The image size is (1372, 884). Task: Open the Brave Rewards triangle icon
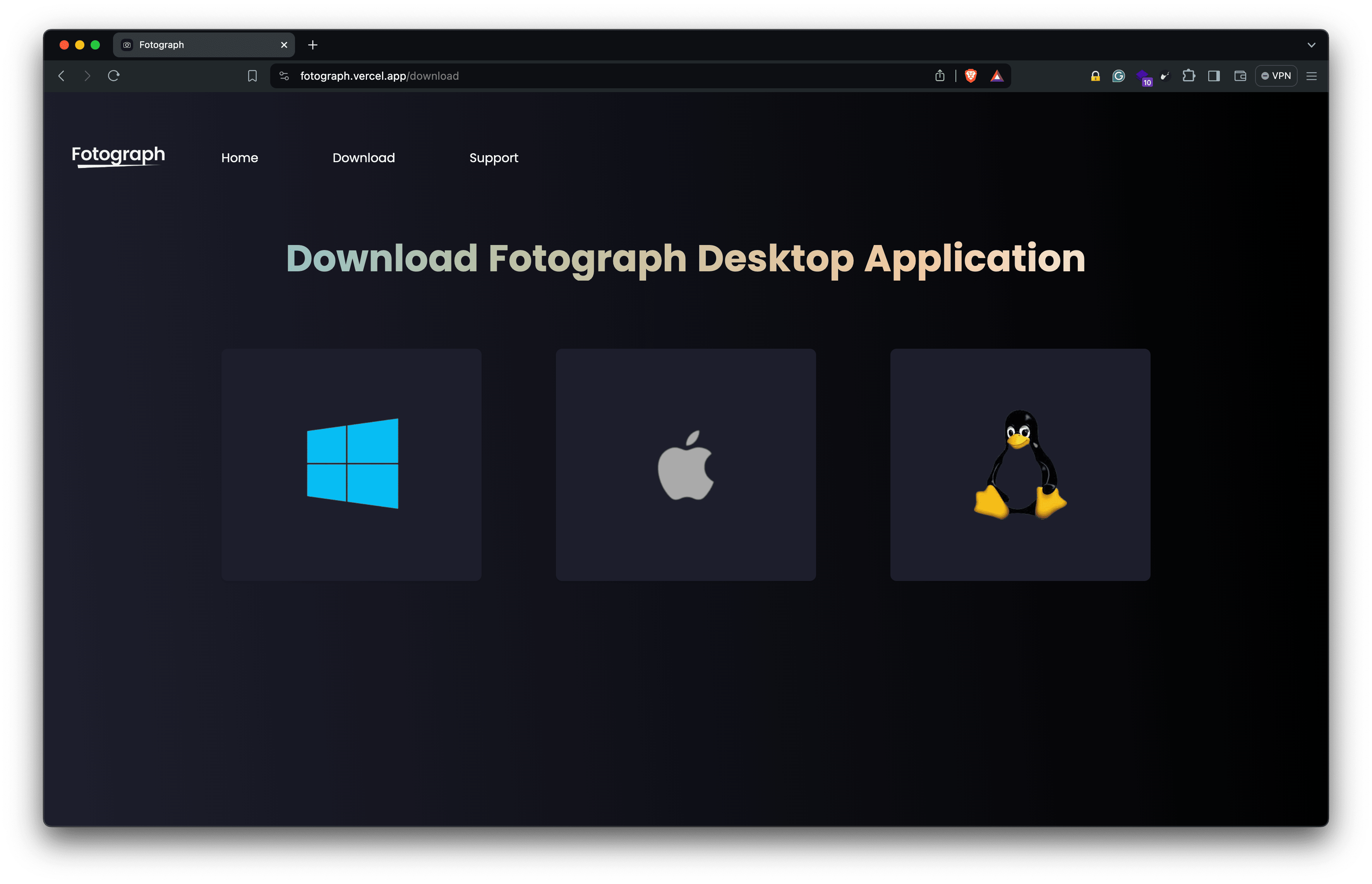pyautogui.click(x=997, y=76)
